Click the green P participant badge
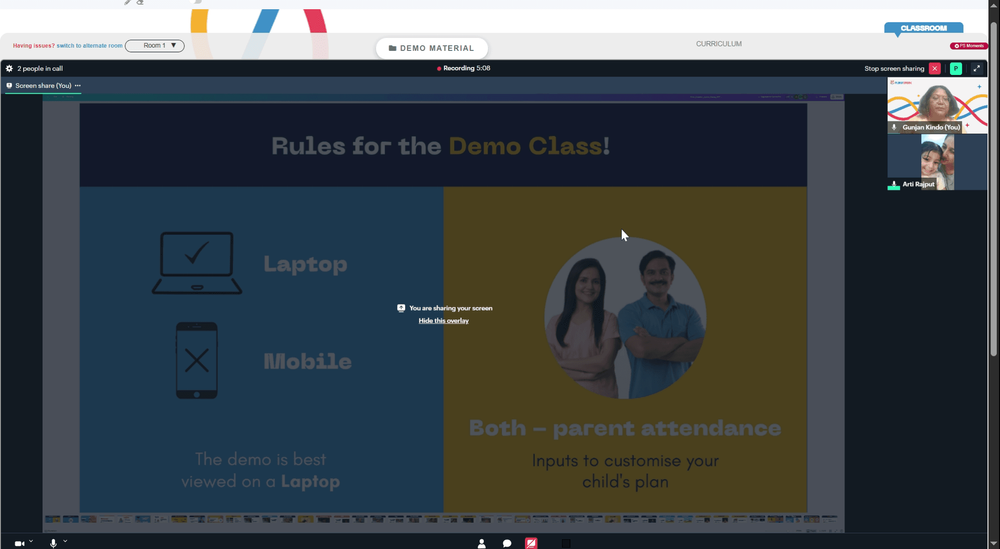Screen dimensions: 1000x549 [955, 68]
